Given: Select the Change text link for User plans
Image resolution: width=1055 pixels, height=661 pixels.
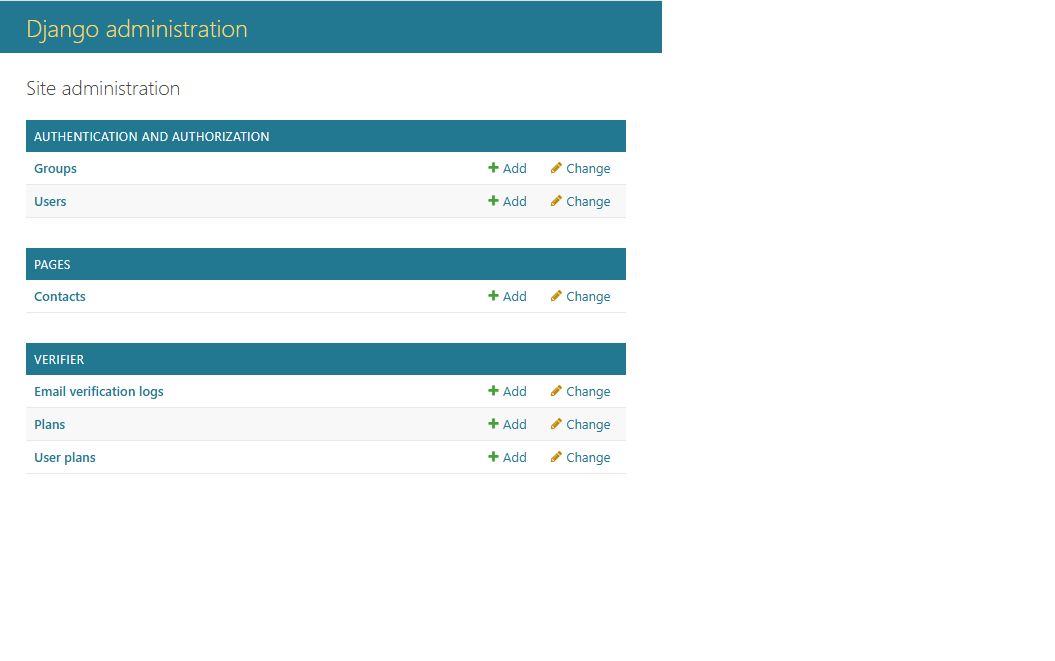Looking at the screenshot, I should pyautogui.click(x=588, y=458).
